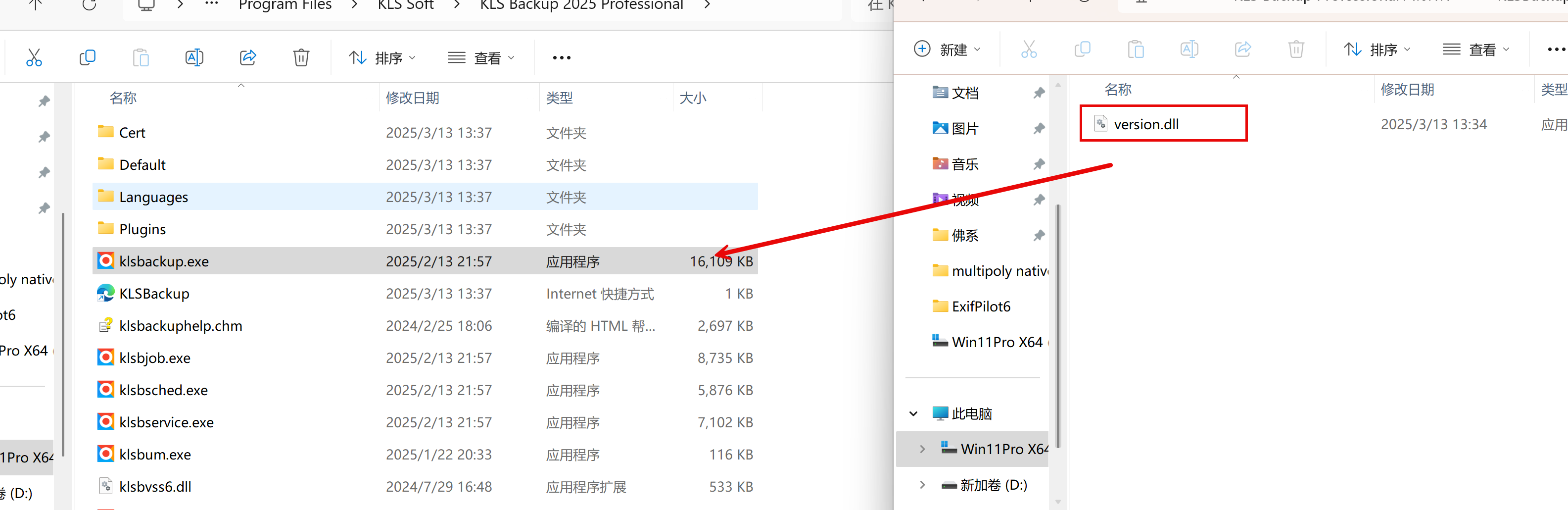The width and height of the screenshot is (1568, 510).
Task: Open the 新建 dropdown in right window
Action: [948, 50]
